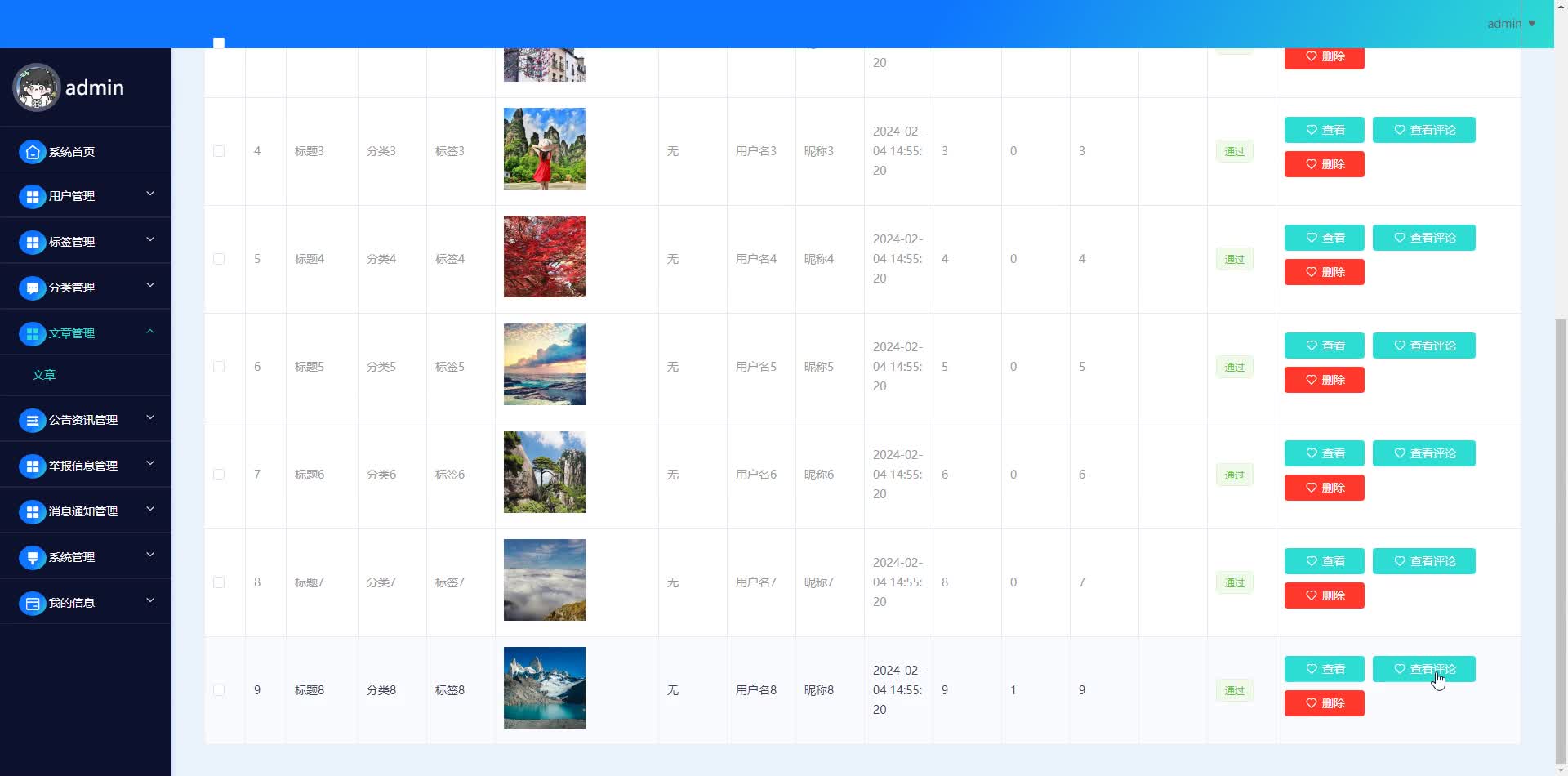Open 用户管理 menu label
Screen dimensions: 1568x776
pyautogui.click(x=72, y=197)
